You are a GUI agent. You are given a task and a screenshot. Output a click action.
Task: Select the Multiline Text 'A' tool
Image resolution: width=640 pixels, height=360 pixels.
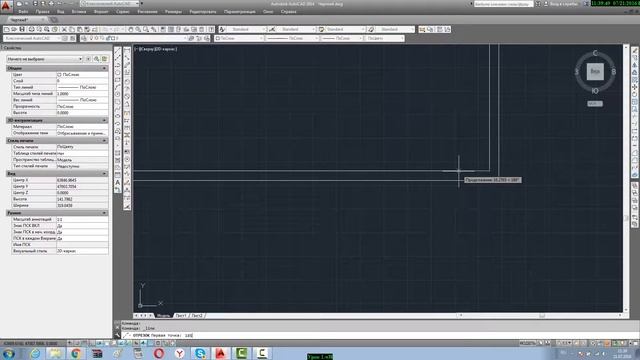point(118,182)
